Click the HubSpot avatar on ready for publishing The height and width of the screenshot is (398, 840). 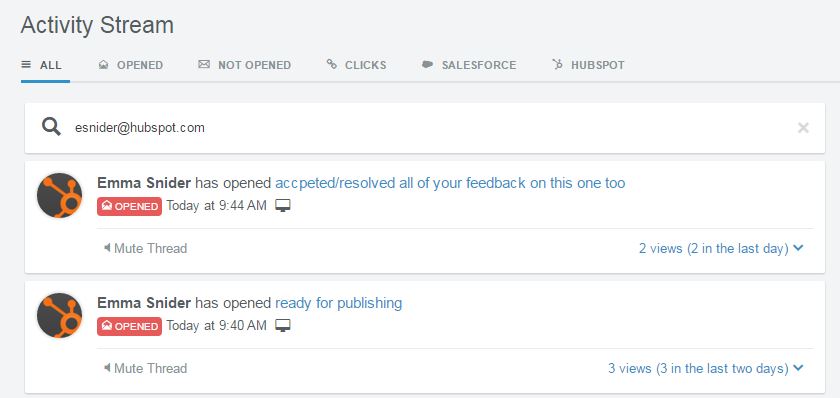tap(59, 316)
